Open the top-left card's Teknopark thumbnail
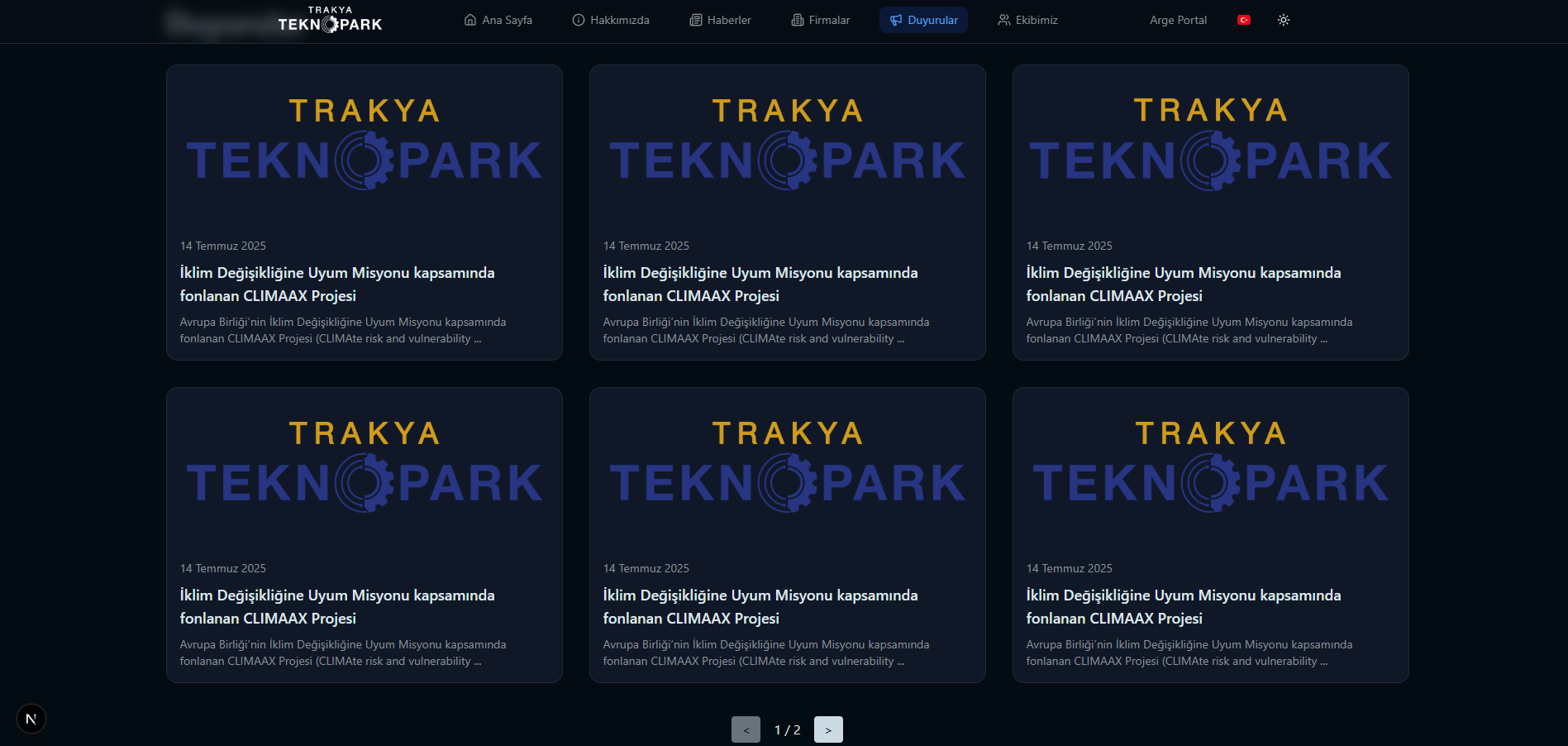 point(365,144)
